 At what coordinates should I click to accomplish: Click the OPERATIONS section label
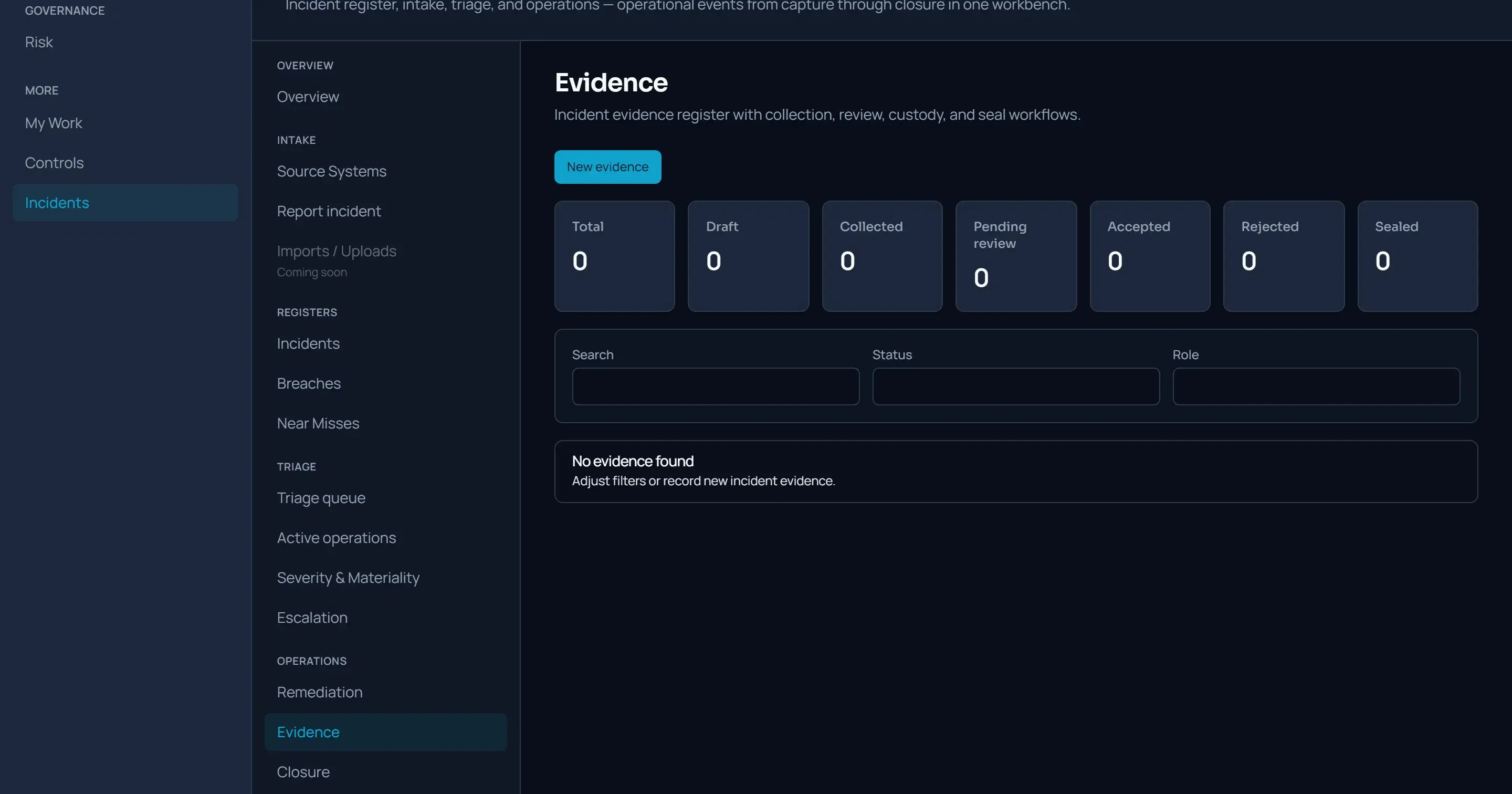tap(312, 661)
